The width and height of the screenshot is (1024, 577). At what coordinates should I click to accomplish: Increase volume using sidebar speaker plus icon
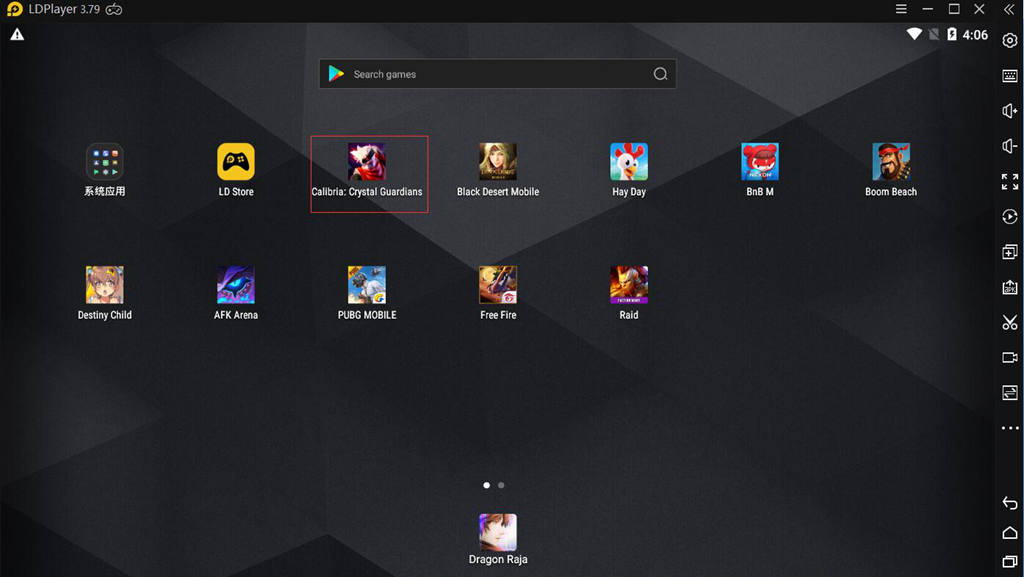tap(1010, 111)
